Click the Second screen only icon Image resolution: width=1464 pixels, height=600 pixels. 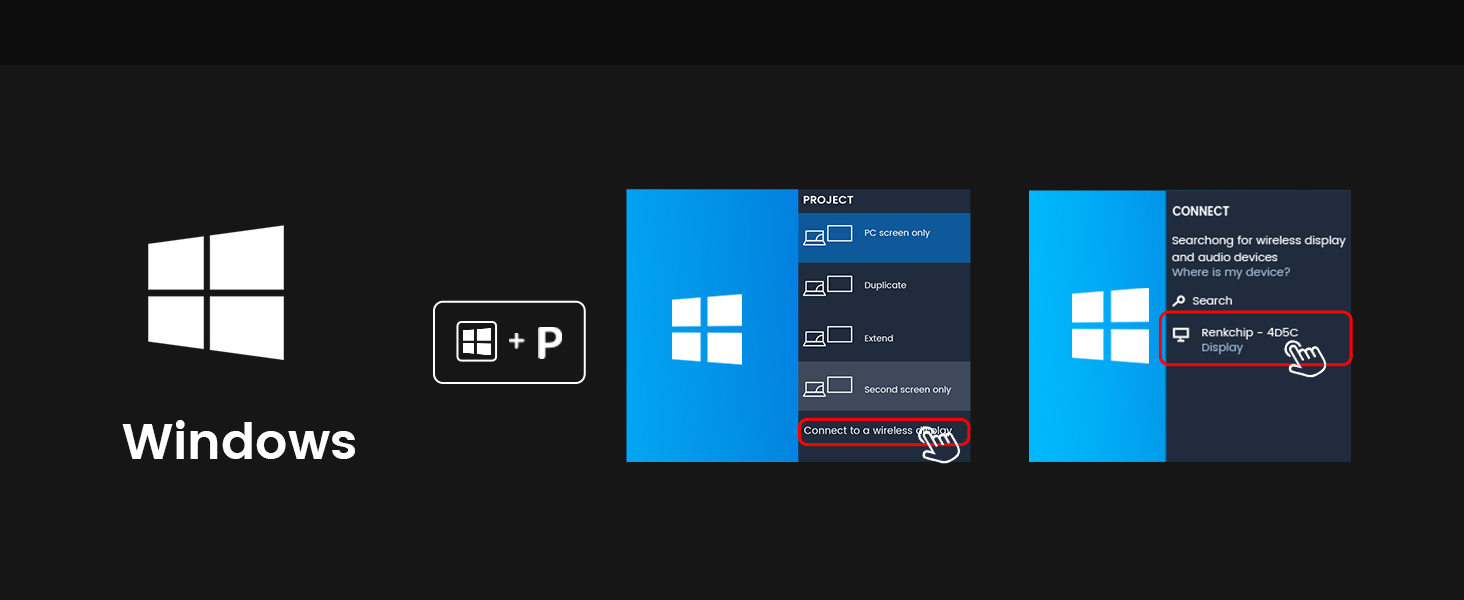coord(827,386)
